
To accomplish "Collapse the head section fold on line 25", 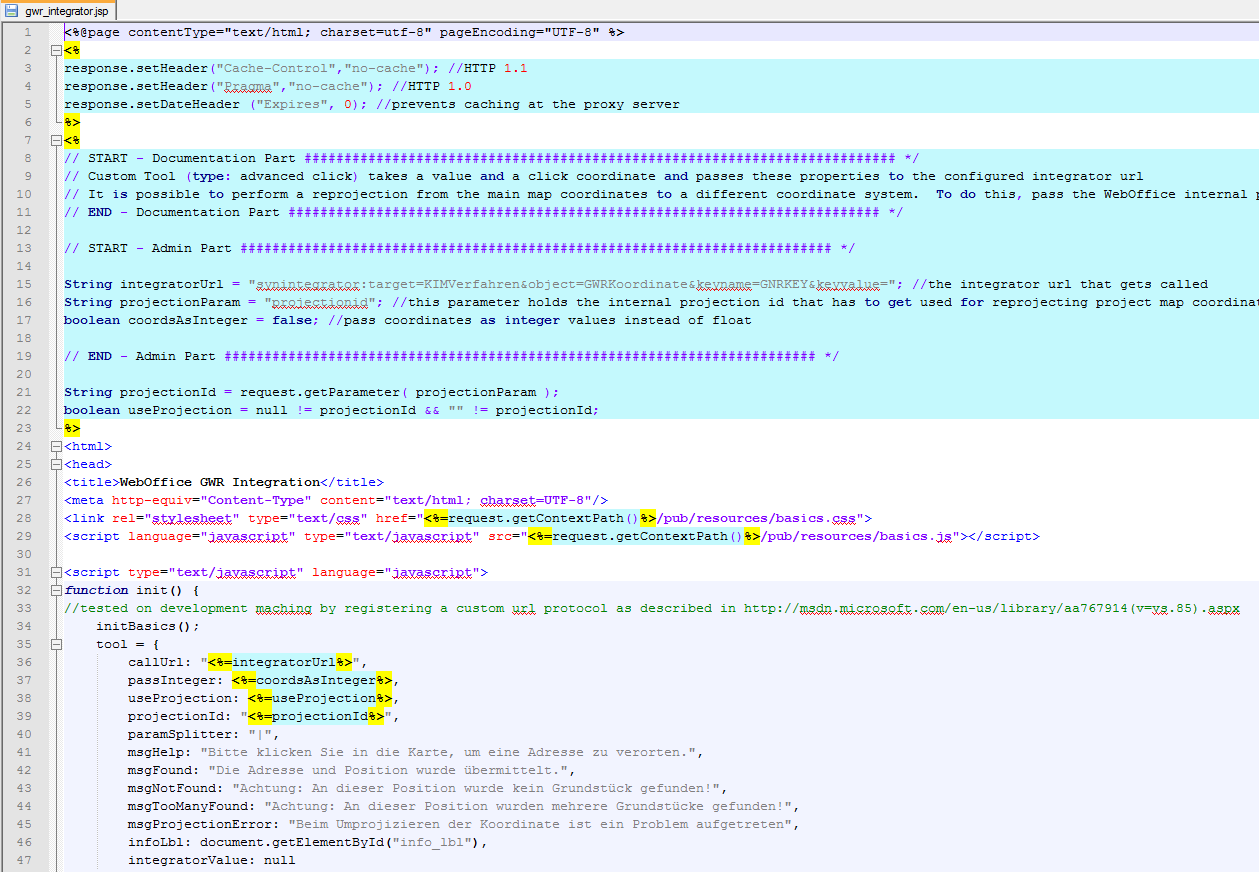I will pos(57,464).
